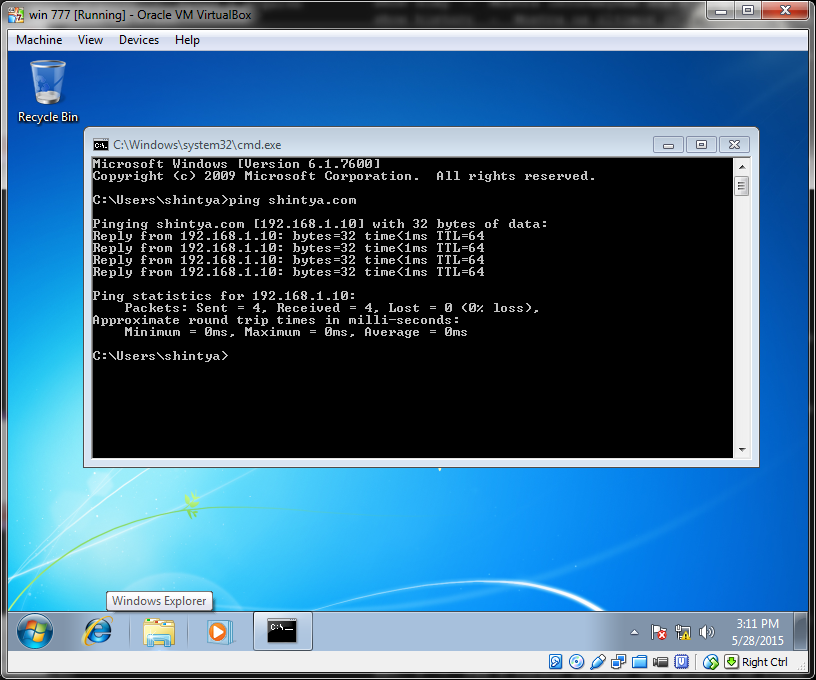Click the cmd.exe taskbar button

pos(283,631)
